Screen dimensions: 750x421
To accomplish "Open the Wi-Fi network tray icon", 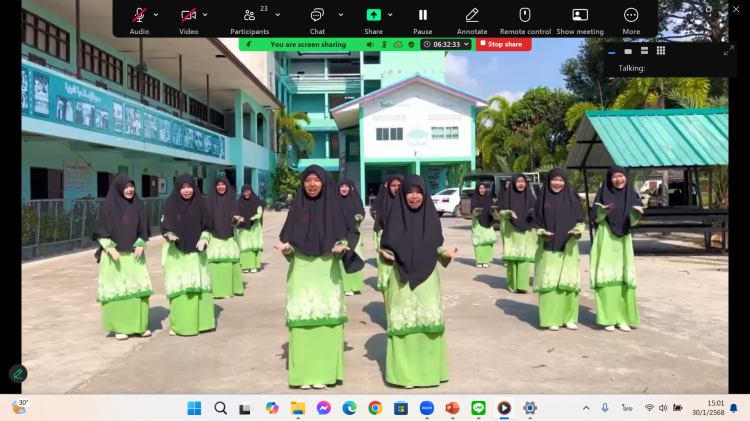I will pyautogui.click(x=649, y=408).
